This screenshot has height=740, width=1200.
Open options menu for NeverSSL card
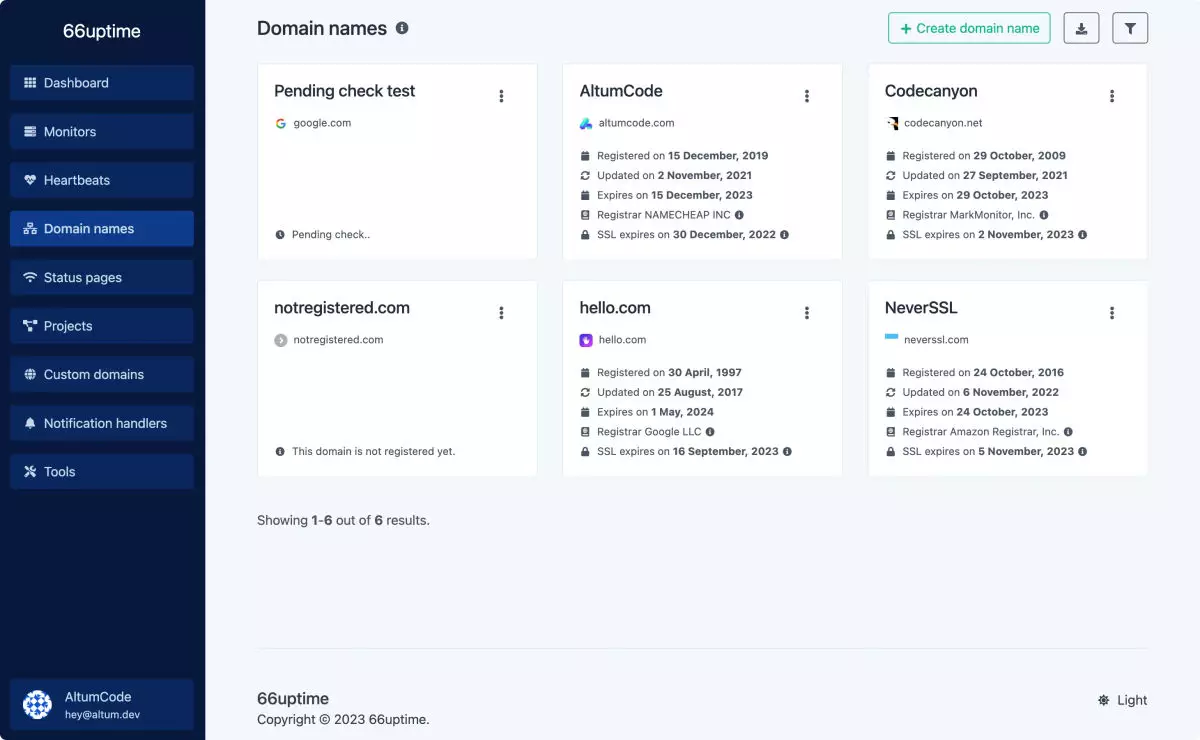tap(1112, 313)
